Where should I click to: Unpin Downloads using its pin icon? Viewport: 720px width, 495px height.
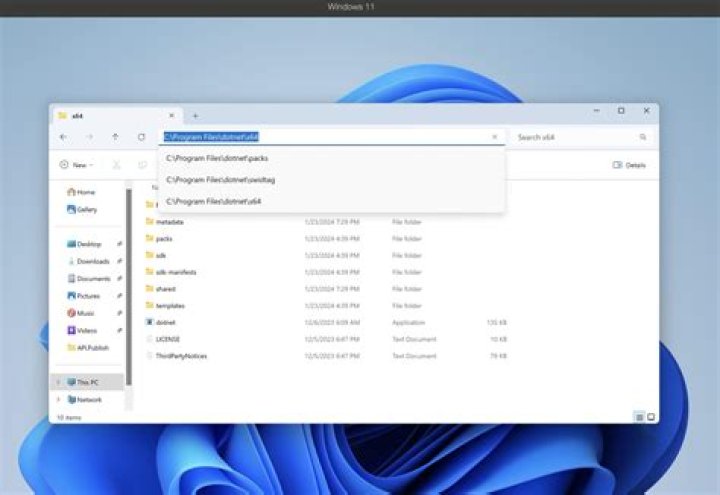[119, 261]
